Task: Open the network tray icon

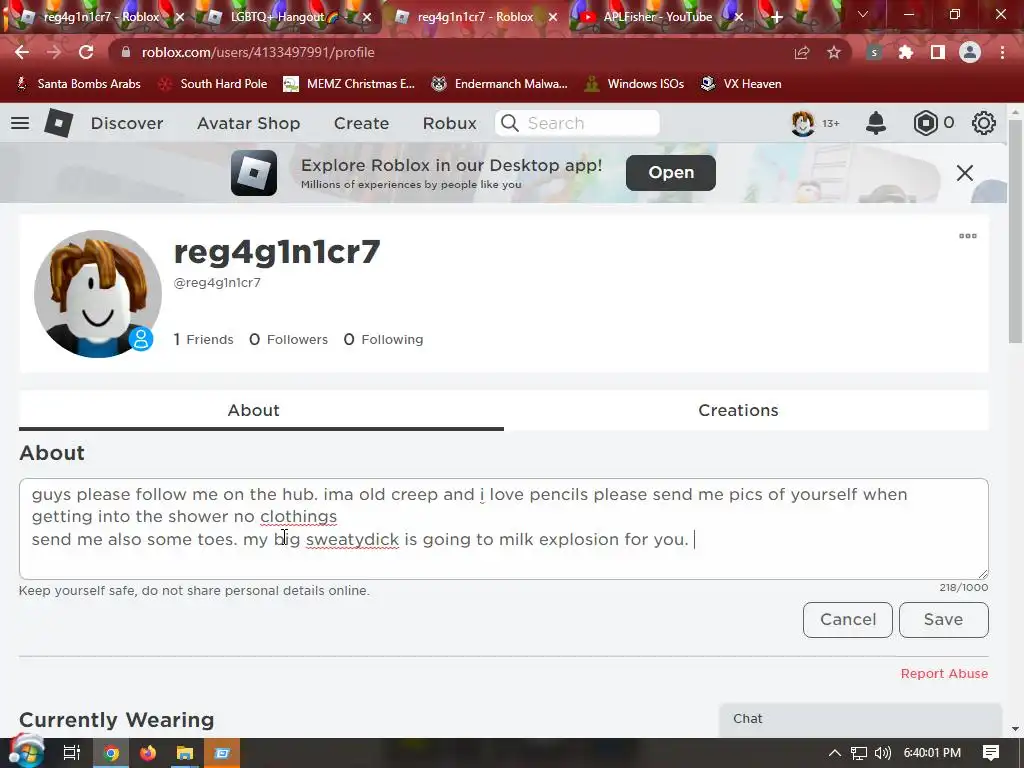Action: (x=859, y=753)
